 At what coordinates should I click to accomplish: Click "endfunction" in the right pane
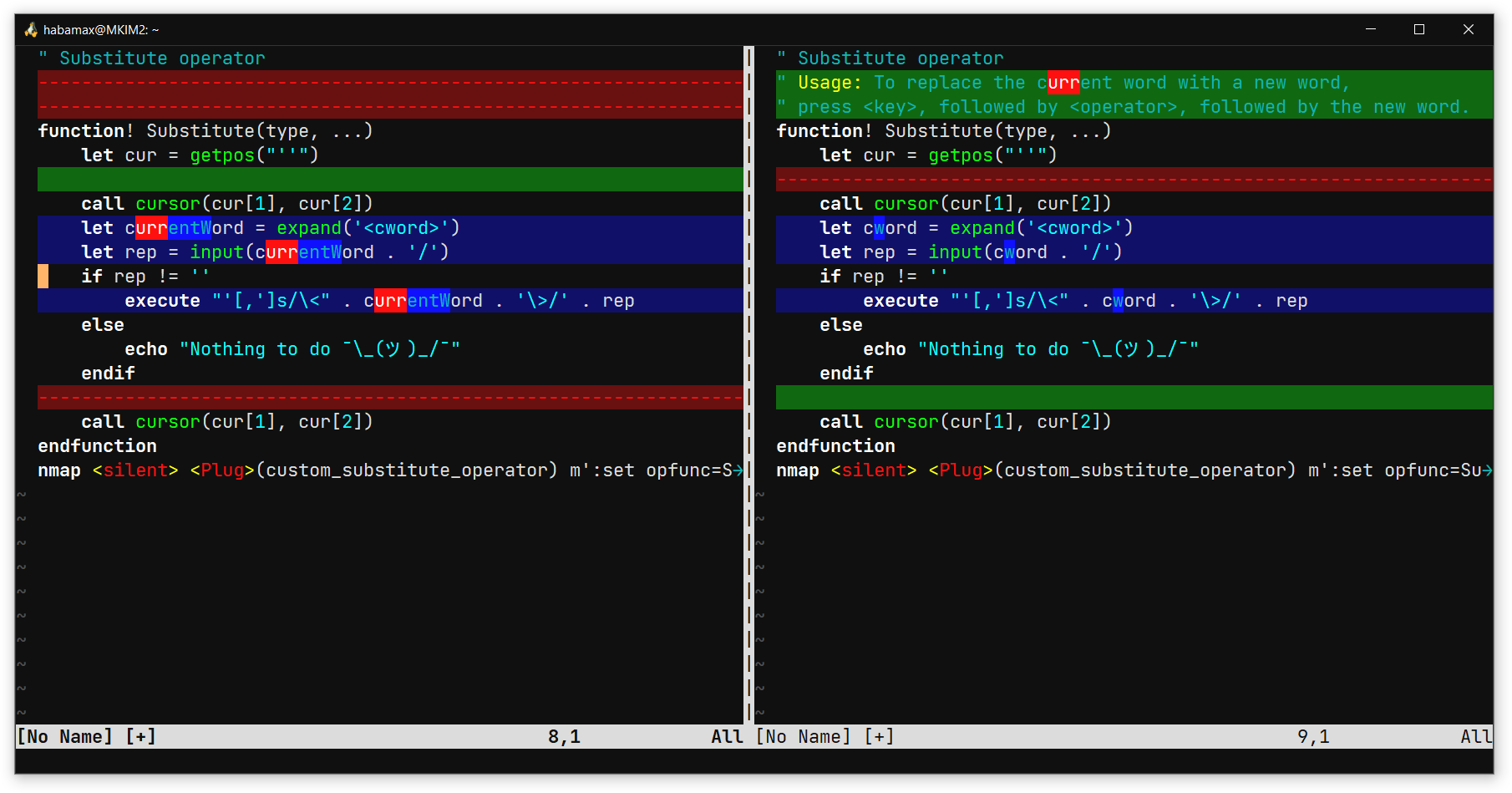point(836,446)
